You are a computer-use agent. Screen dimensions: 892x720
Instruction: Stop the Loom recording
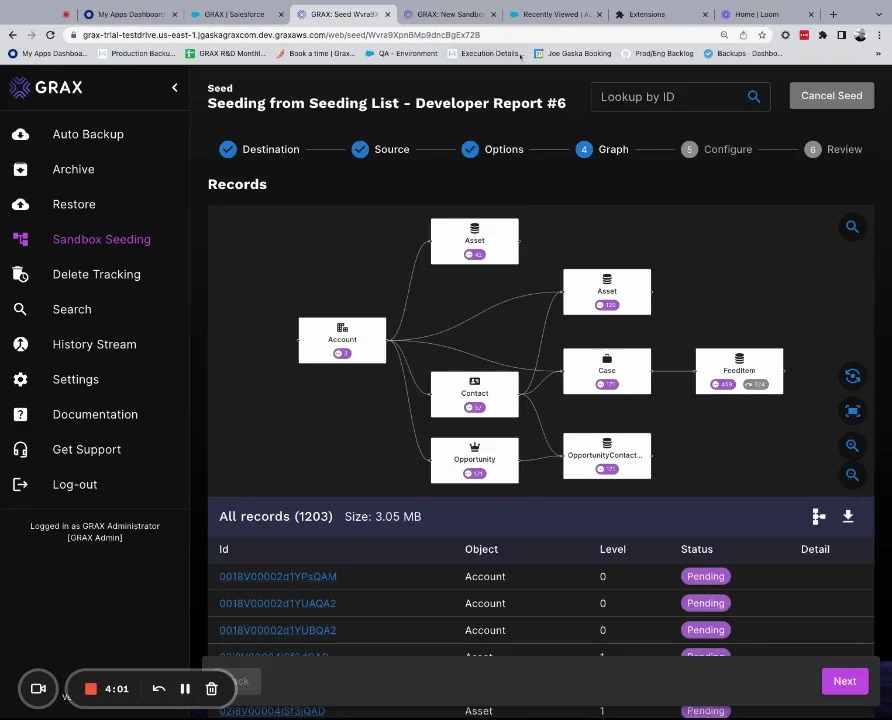[90, 689]
